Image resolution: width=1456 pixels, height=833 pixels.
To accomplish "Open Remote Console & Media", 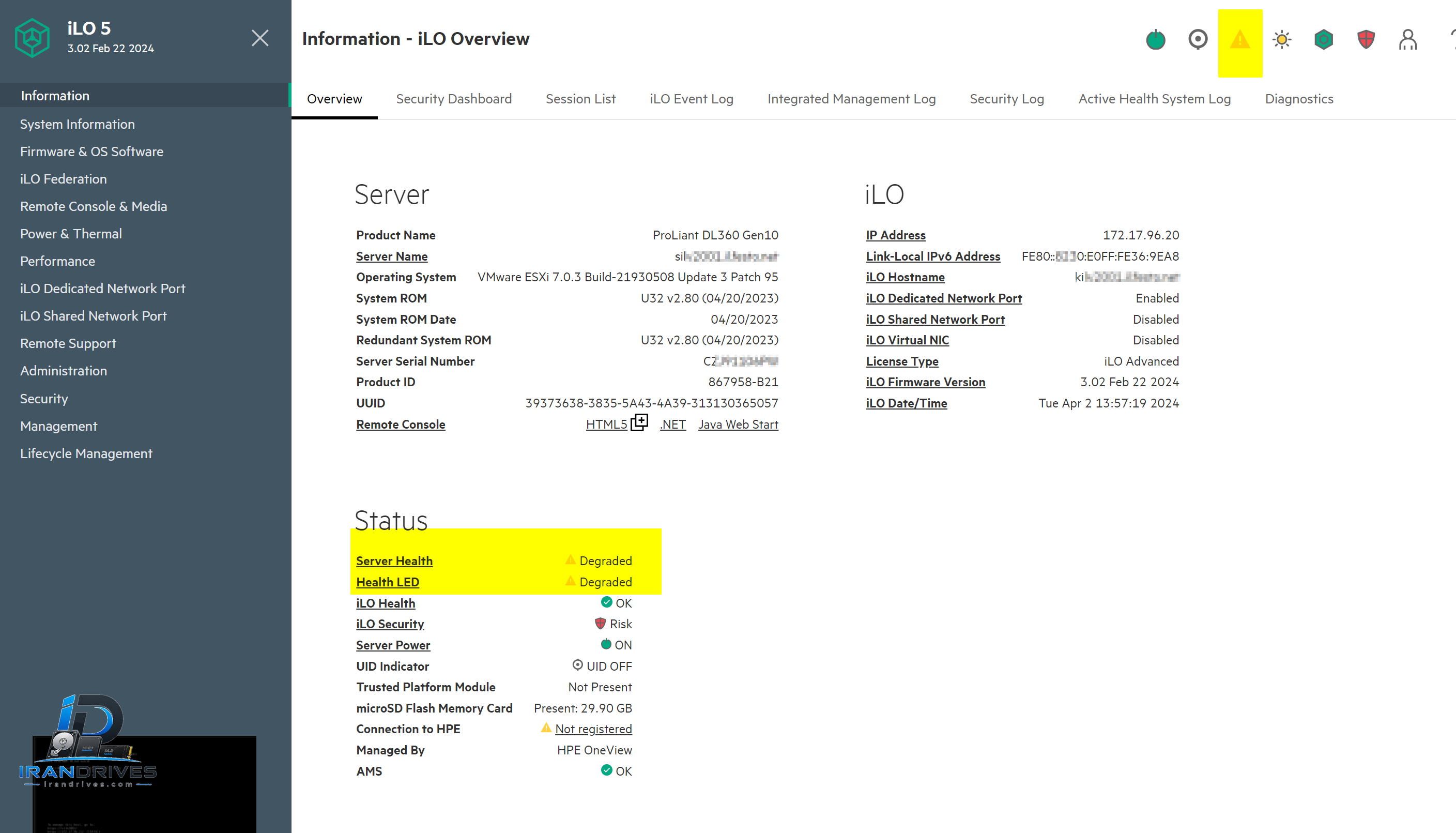I will (93, 206).
